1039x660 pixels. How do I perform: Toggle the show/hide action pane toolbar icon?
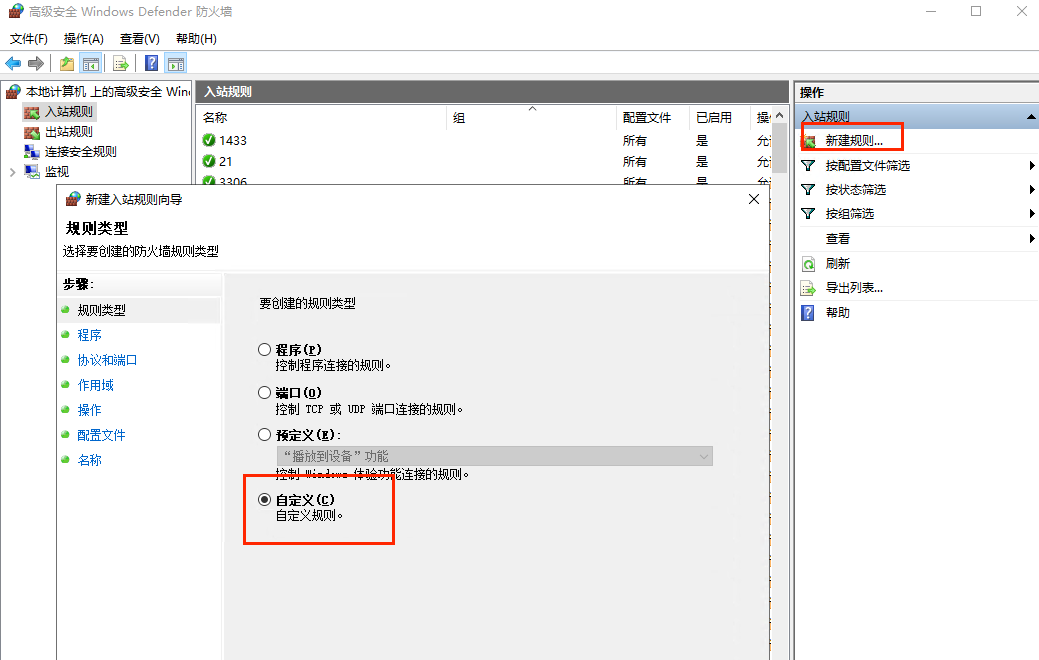click(x=176, y=63)
